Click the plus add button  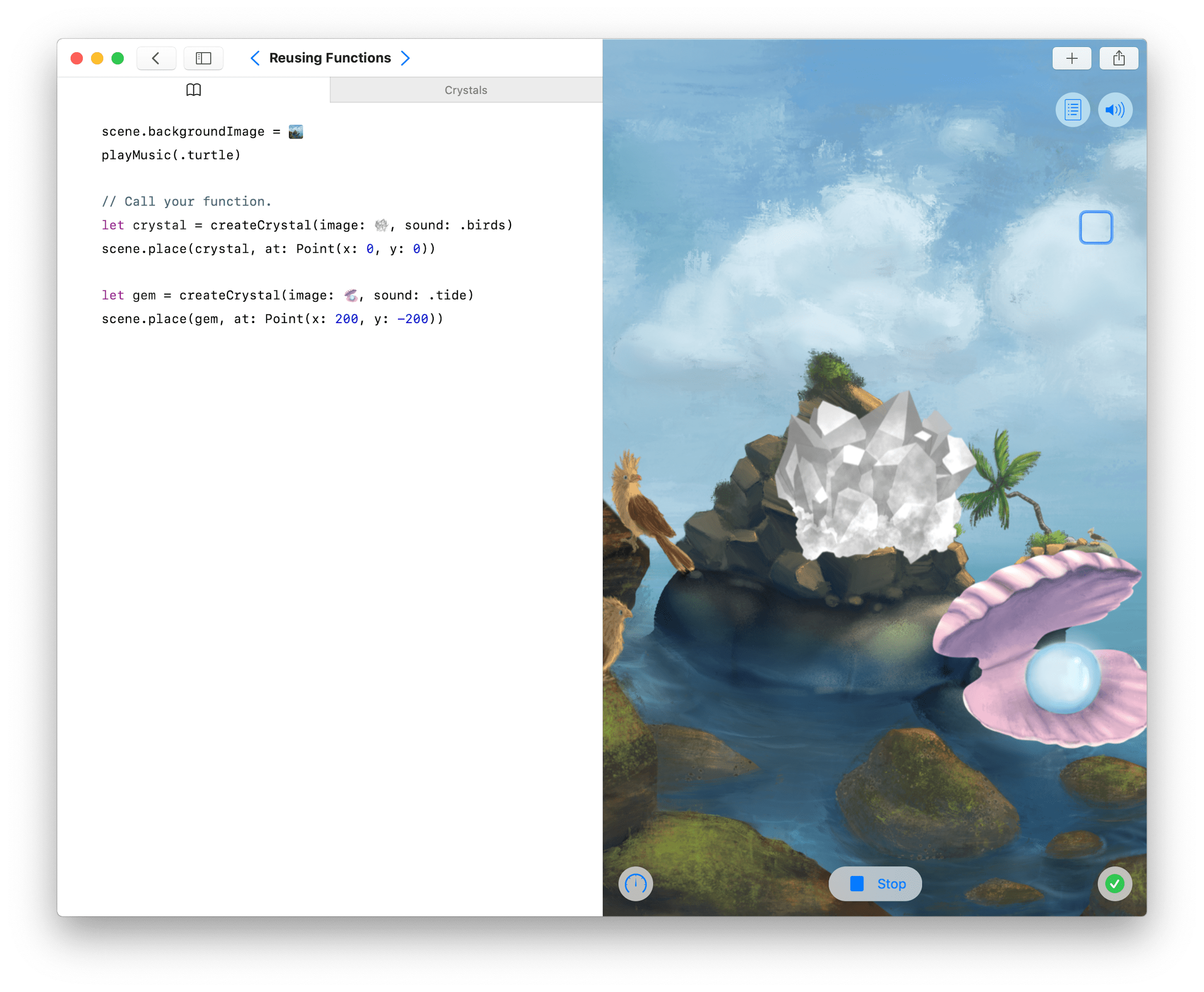point(1072,58)
